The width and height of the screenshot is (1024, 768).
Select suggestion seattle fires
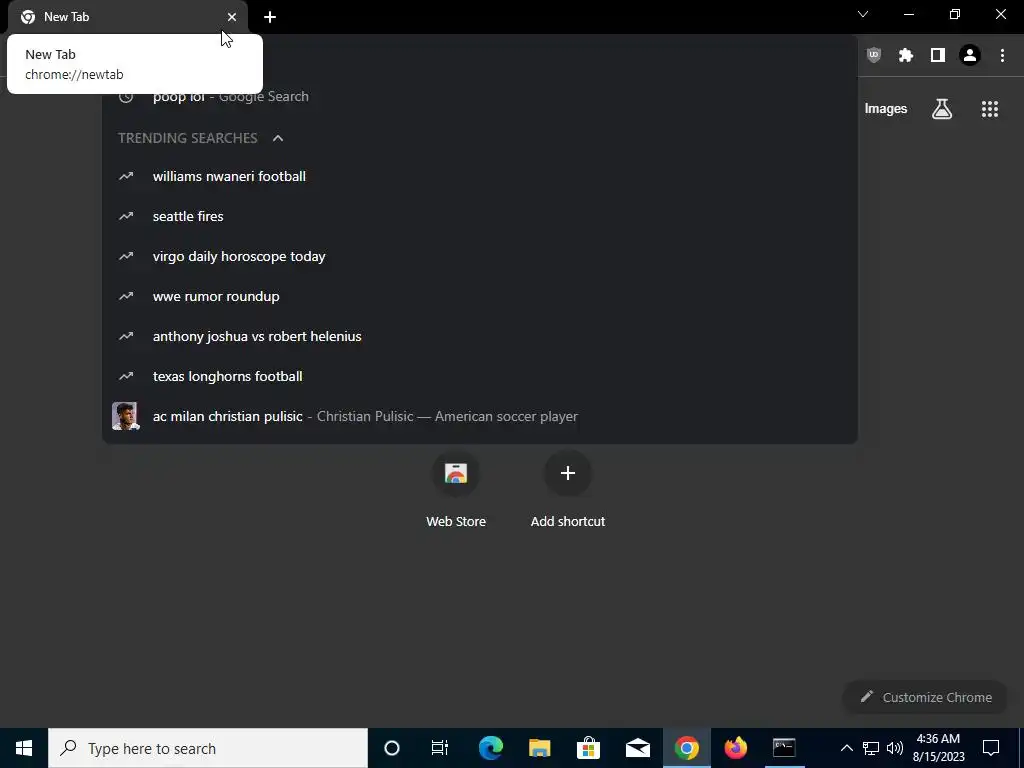[x=480, y=216]
